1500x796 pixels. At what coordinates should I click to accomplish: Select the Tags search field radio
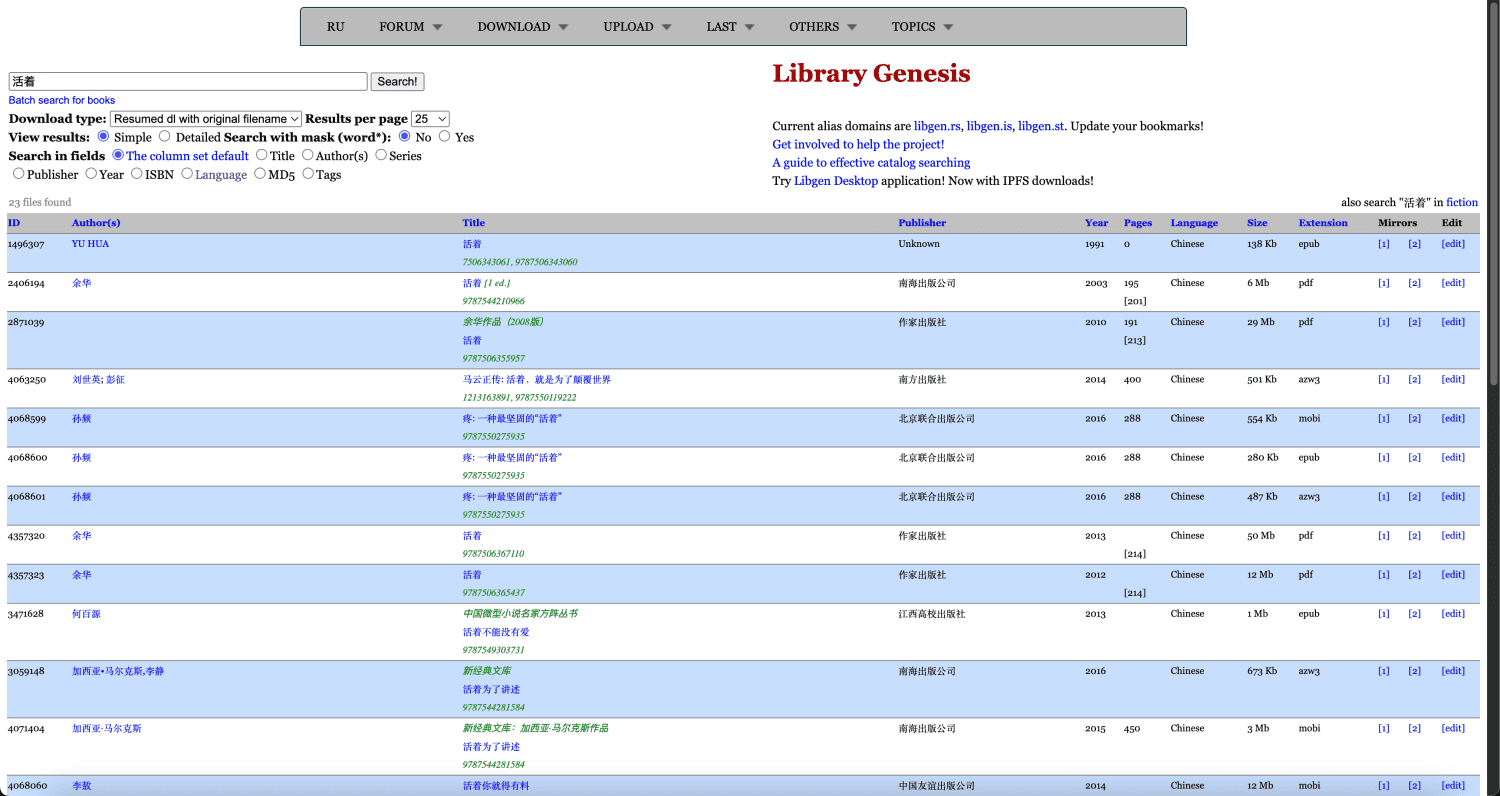point(308,173)
